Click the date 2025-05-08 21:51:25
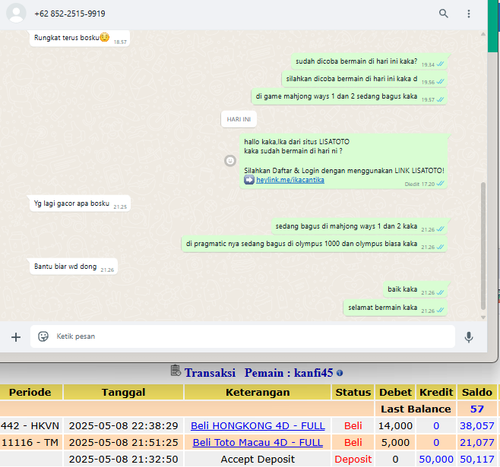 (123, 442)
